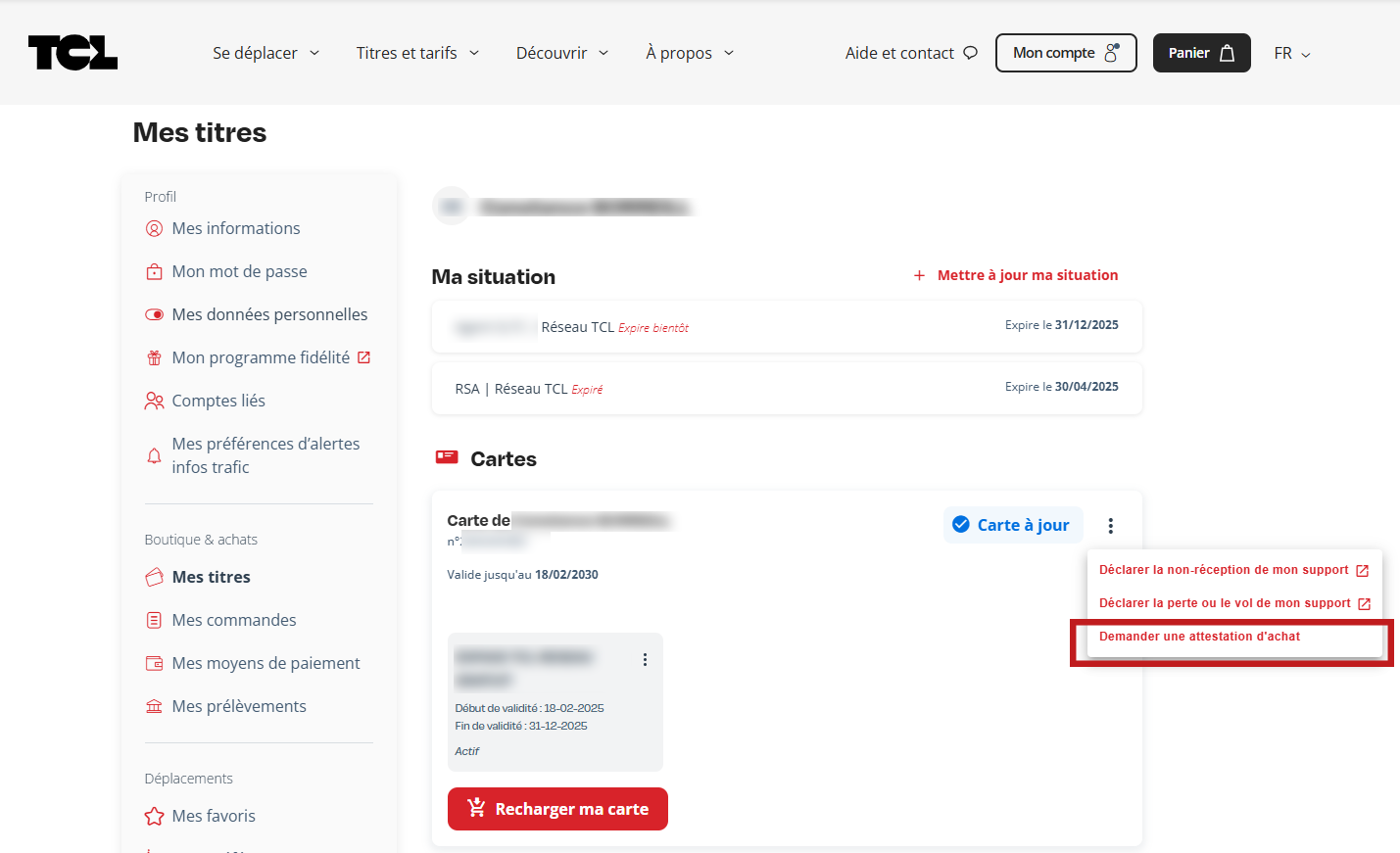
Task: Open Mes informations in sidebar
Action: pos(235,228)
